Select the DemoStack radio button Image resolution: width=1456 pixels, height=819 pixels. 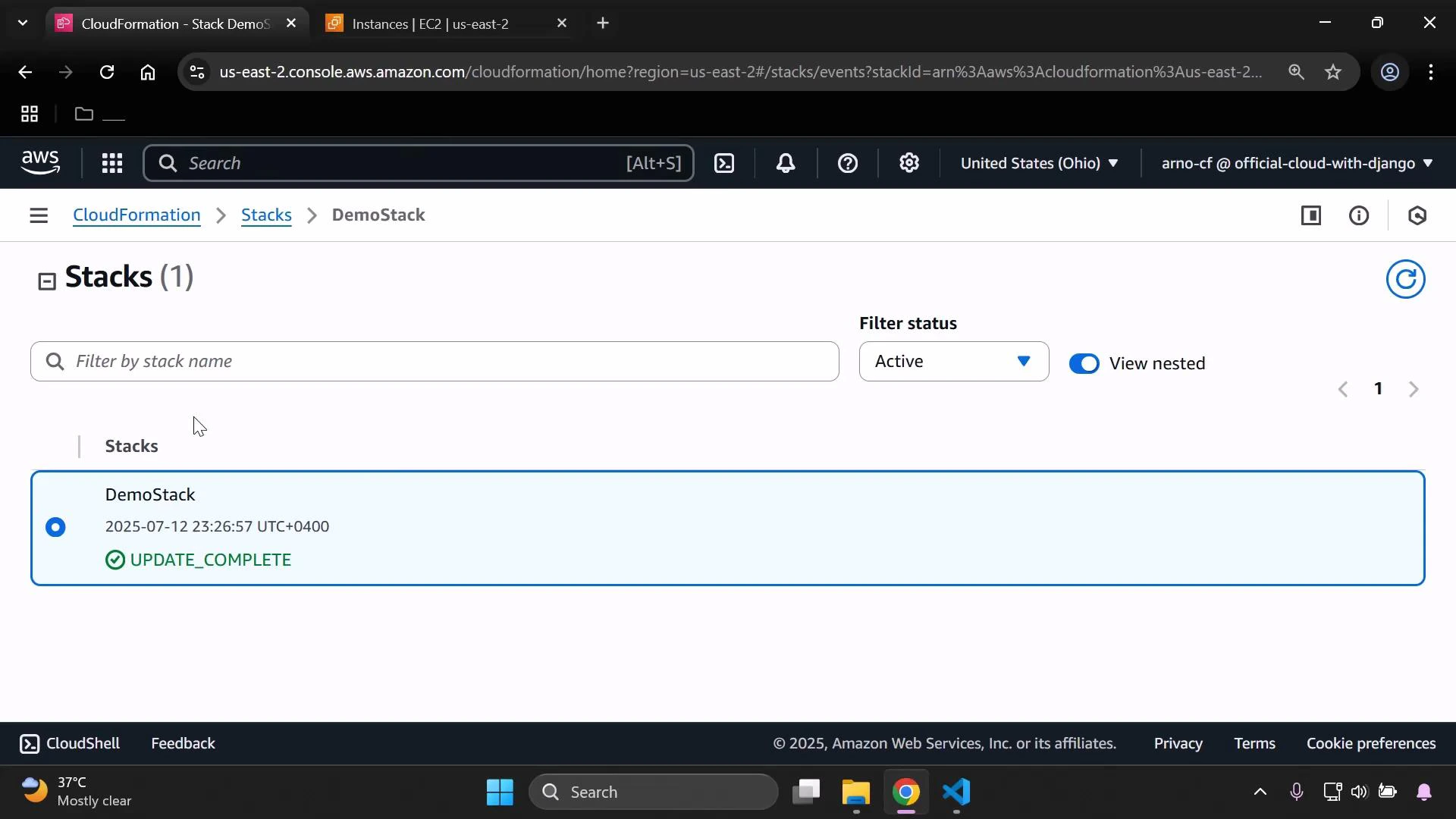(x=55, y=527)
